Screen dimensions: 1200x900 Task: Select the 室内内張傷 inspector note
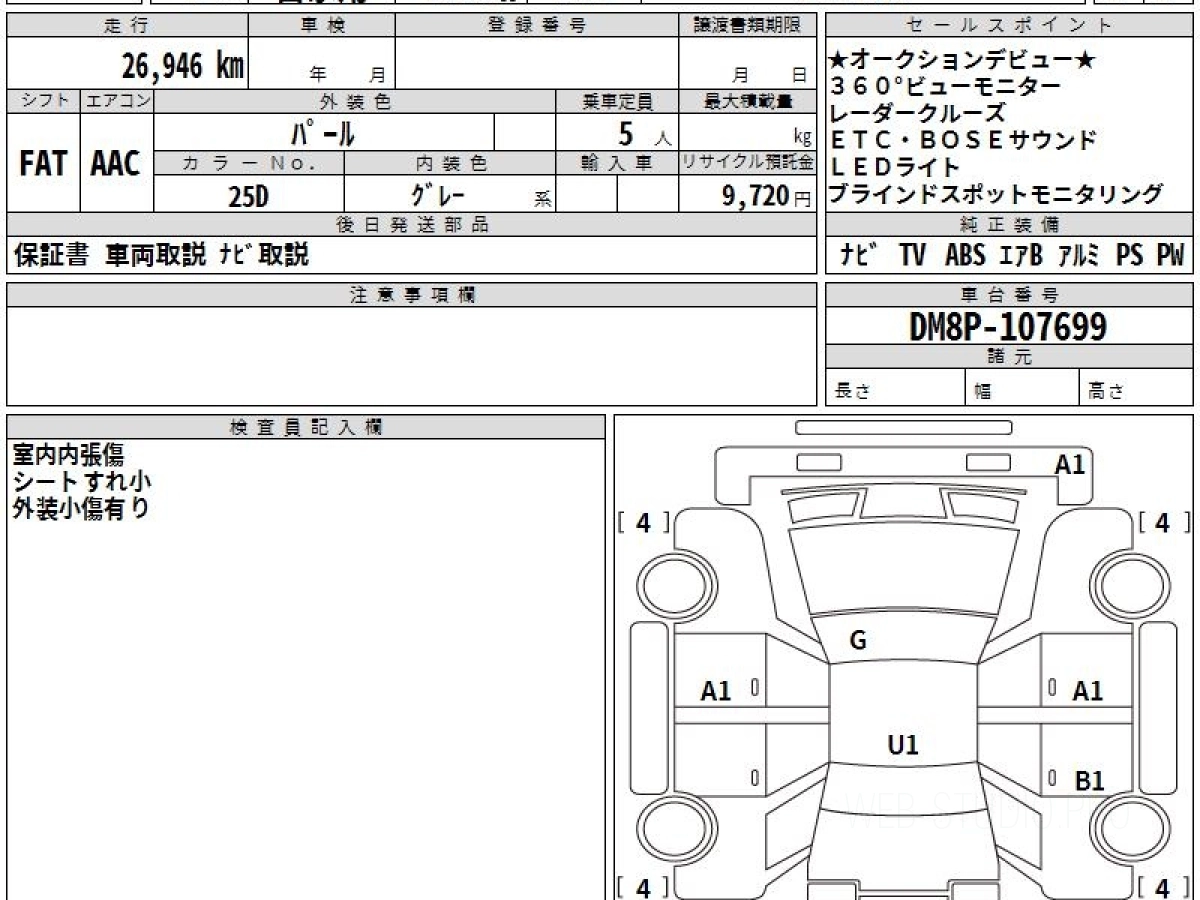point(68,455)
